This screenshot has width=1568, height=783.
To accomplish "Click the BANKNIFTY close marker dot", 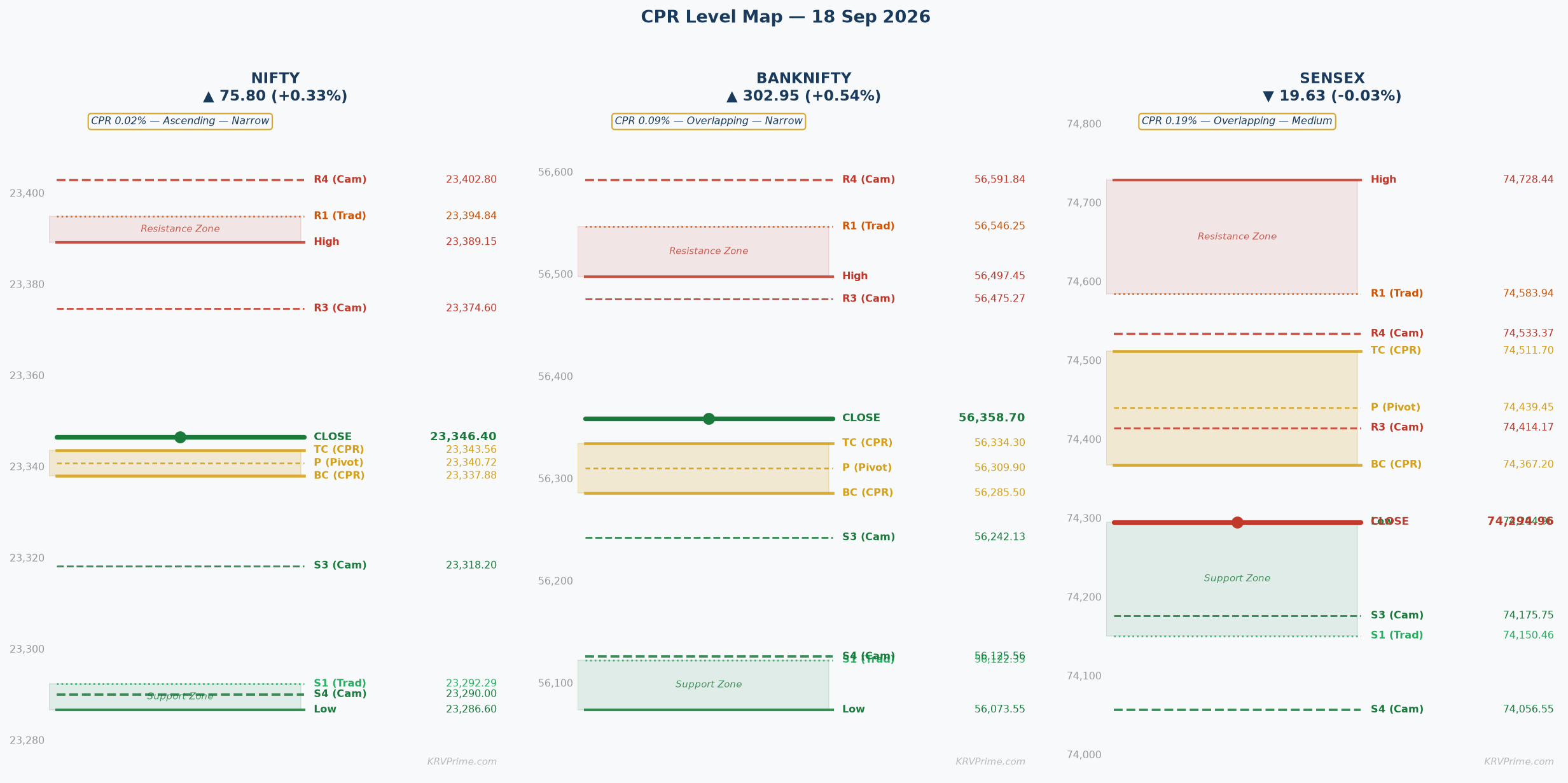I will [x=709, y=419].
